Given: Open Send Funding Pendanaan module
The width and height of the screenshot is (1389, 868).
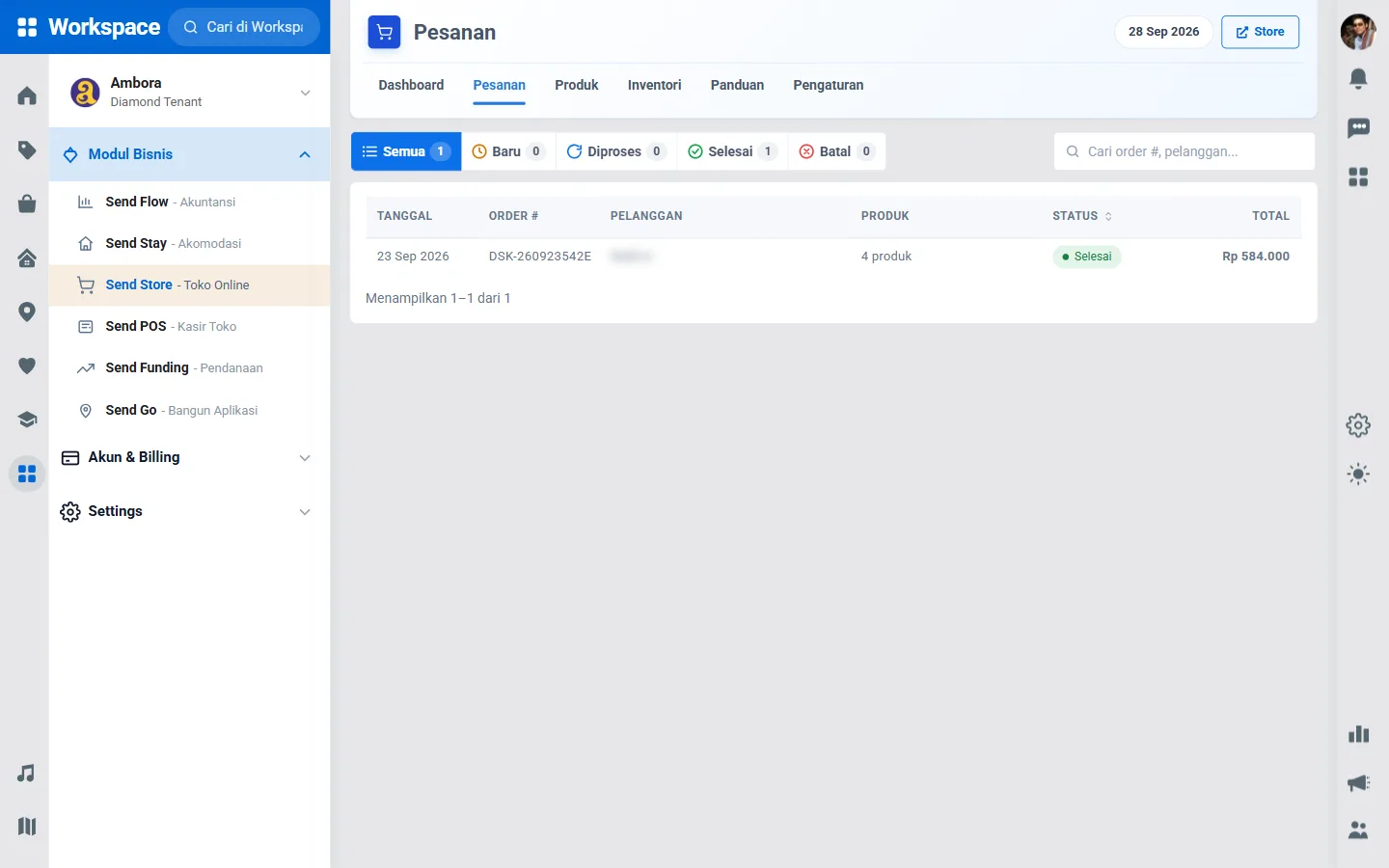Looking at the screenshot, I should pyautogui.click(x=189, y=367).
